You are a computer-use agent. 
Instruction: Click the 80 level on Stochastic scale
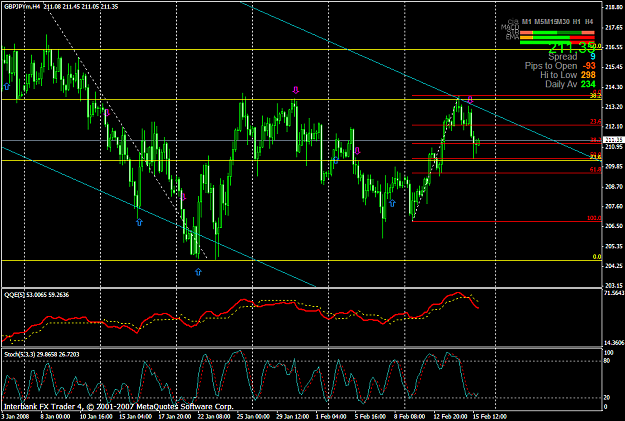coord(607,361)
